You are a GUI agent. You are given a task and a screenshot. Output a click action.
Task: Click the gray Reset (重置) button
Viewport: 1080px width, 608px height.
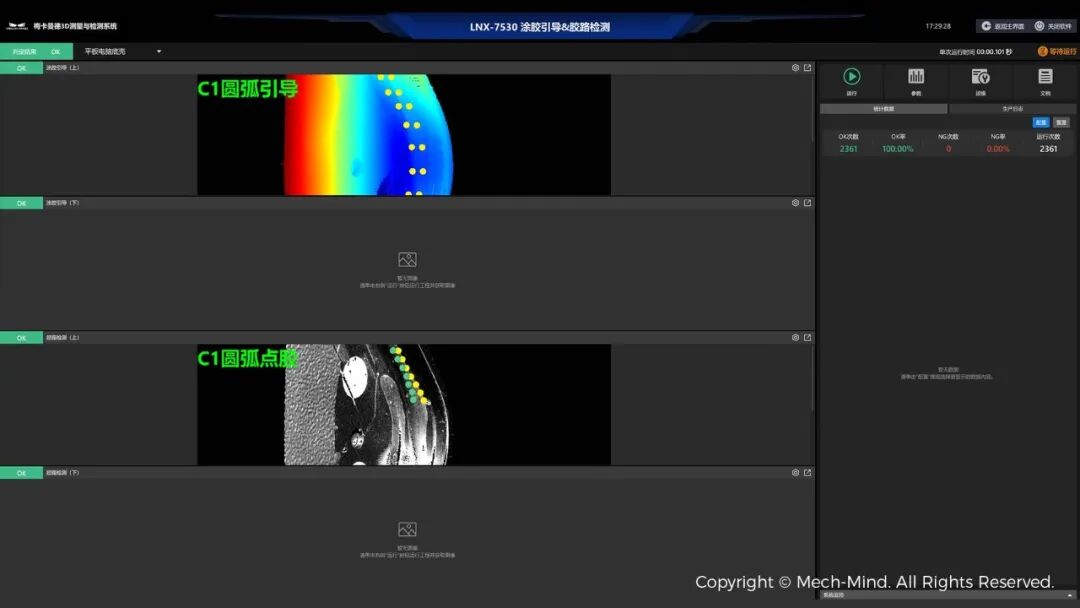pyautogui.click(x=1061, y=122)
